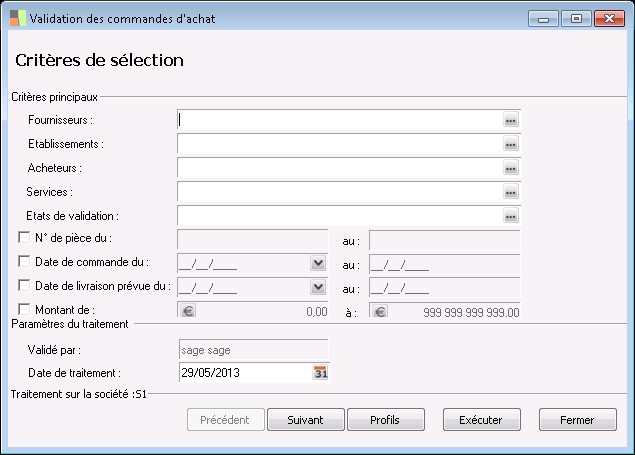Click 'Traitement sur la société :S1' text
The width and height of the screenshot is (635, 455).
tap(79, 394)
